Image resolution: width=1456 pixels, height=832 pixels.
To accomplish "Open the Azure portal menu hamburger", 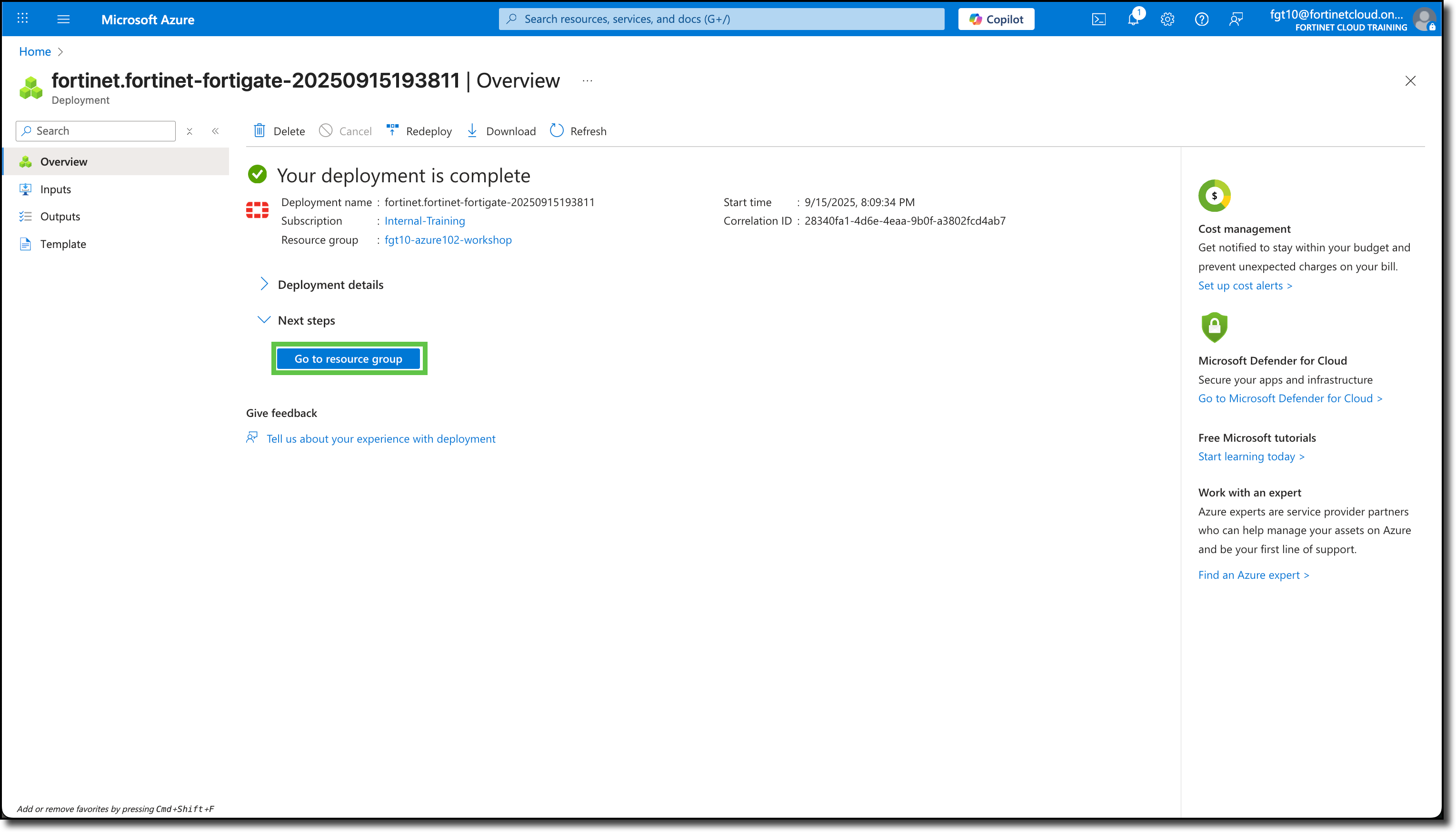I will (x=63, y=19).
